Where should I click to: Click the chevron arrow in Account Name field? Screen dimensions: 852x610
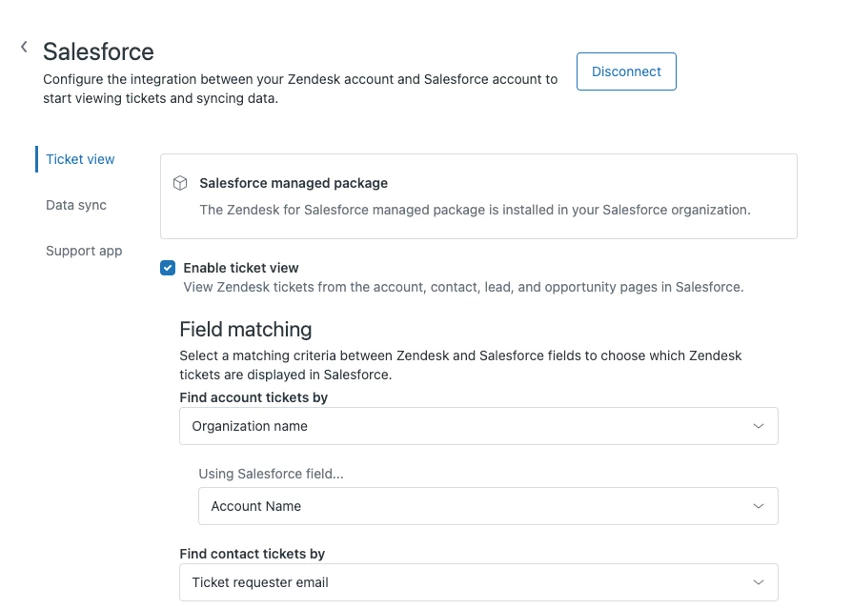[758, 506]
